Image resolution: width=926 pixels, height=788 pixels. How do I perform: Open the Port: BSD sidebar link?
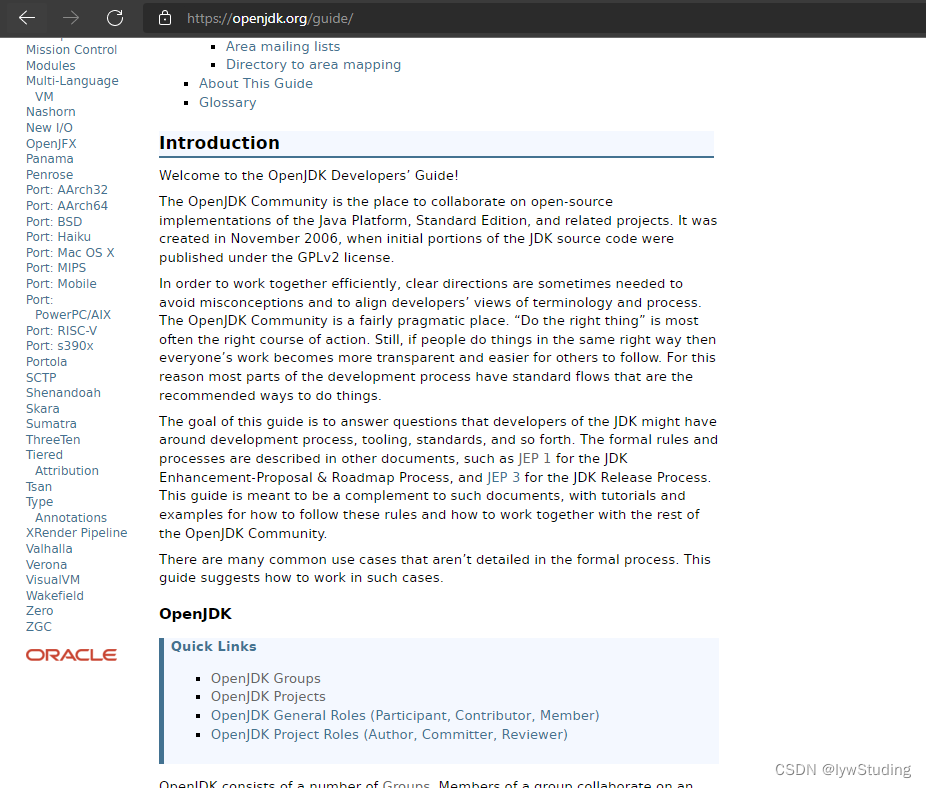pos(54,222)
